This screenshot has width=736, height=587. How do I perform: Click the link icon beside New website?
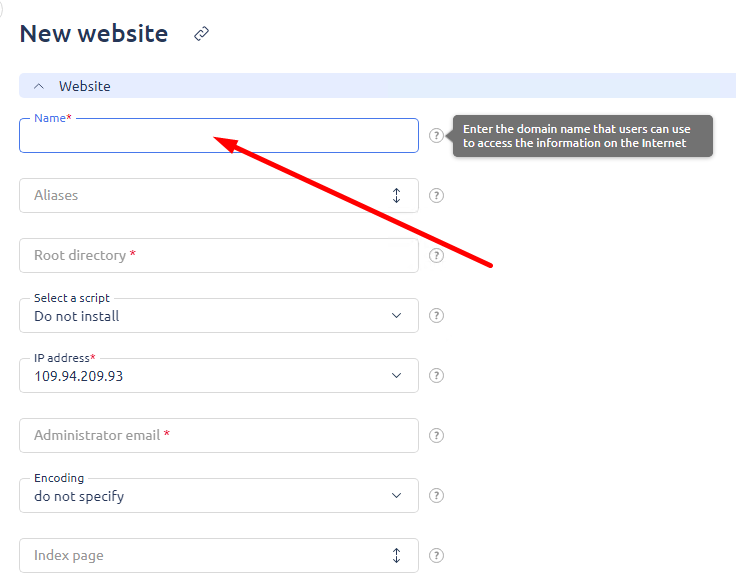pos(201,34)
